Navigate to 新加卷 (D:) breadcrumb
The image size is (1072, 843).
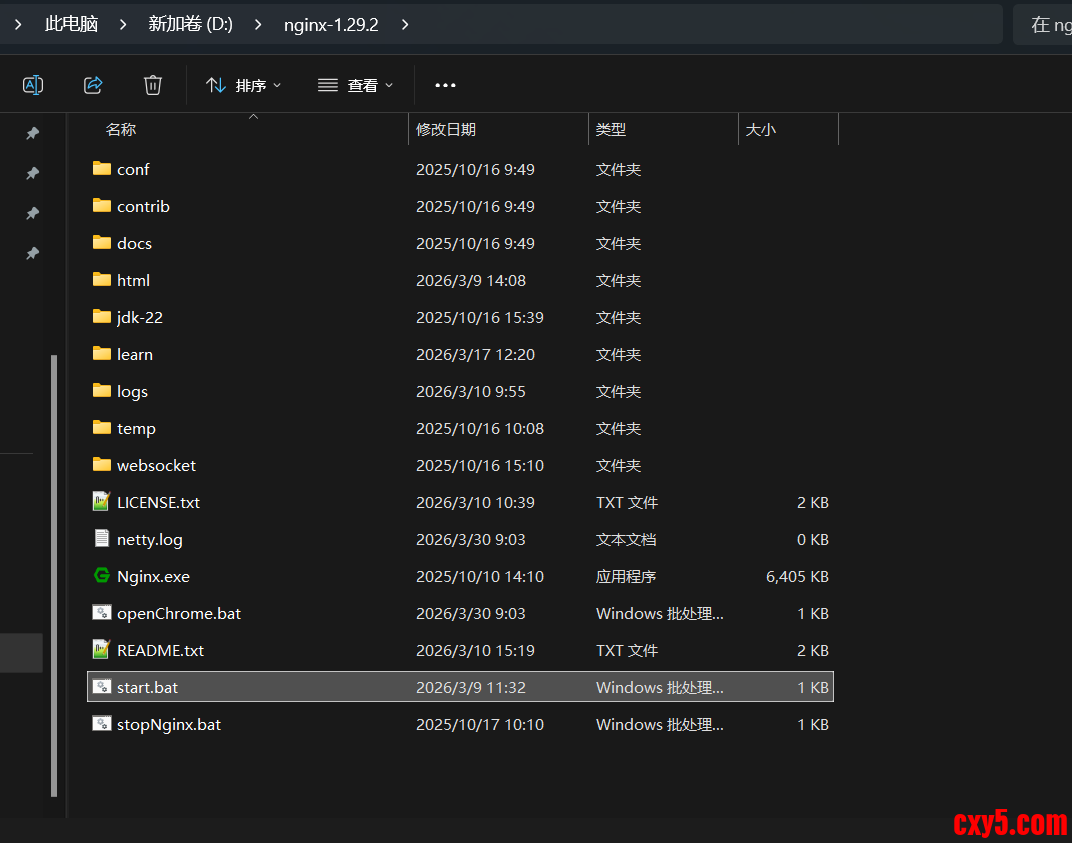[190, 24]
